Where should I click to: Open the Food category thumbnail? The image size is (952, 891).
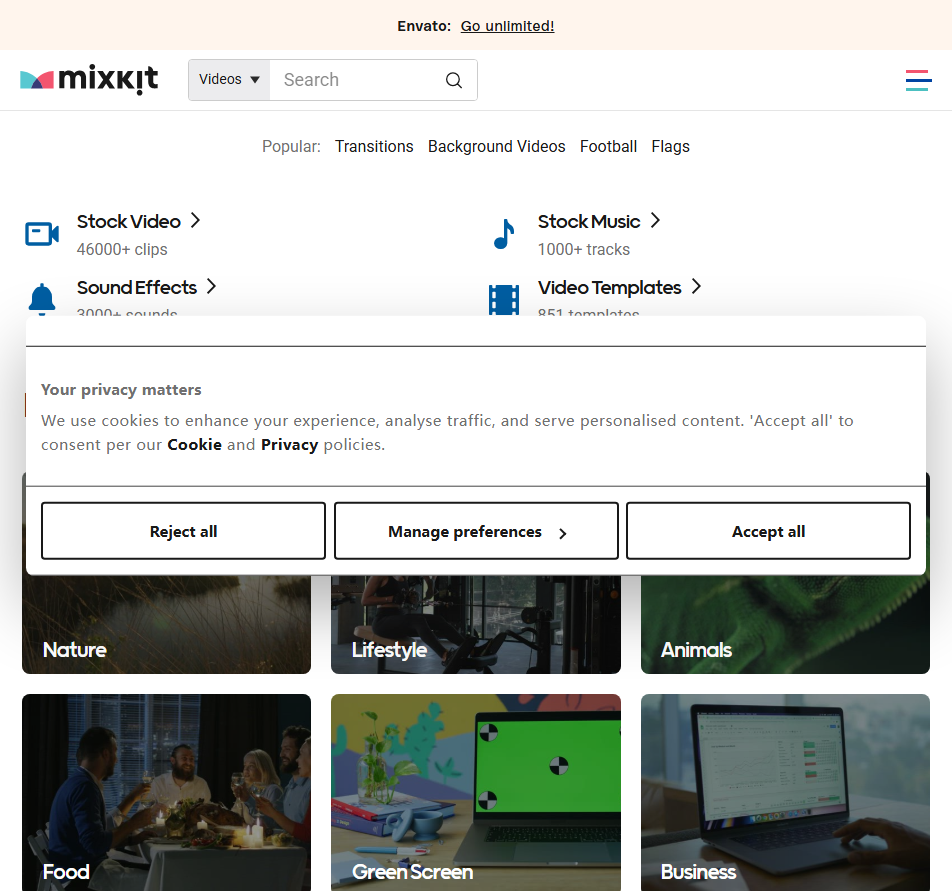click(166, 793)
